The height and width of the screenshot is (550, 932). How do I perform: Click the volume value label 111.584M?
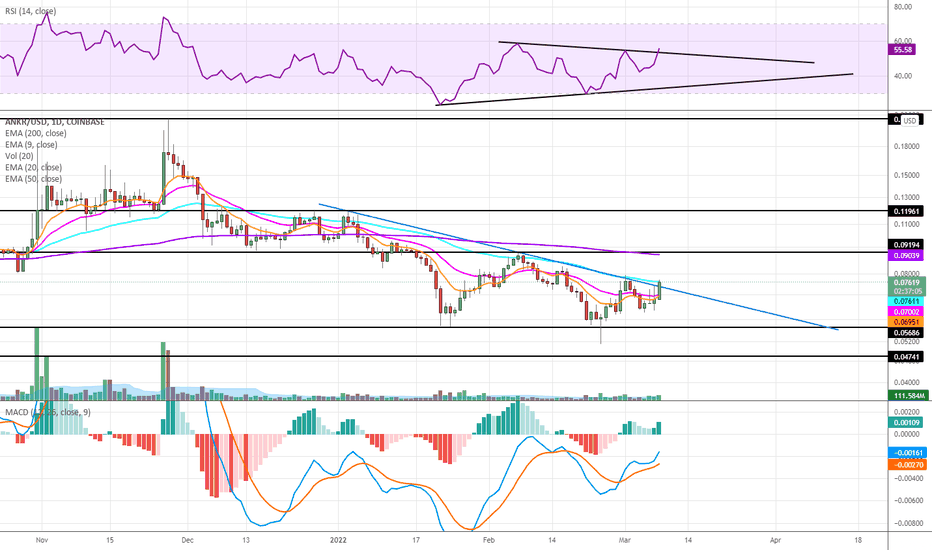(908, 395)
